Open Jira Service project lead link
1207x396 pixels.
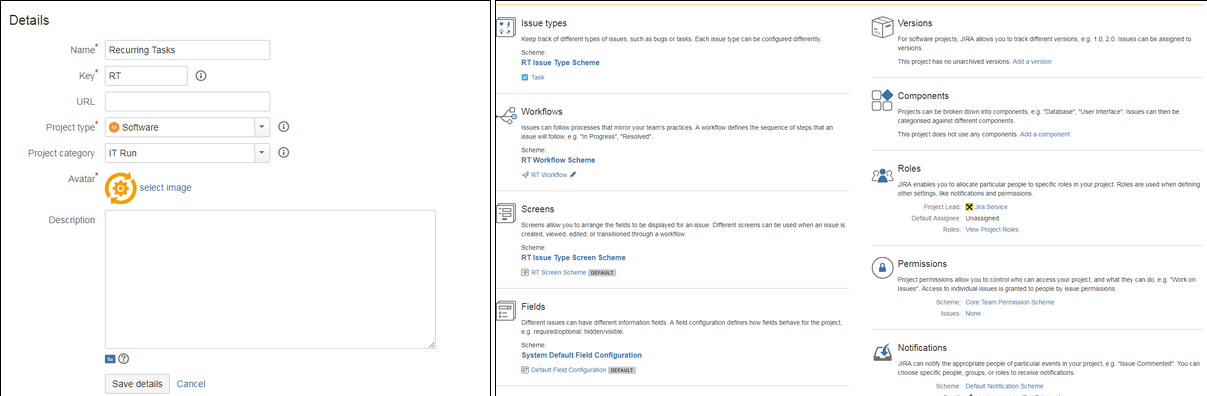(x=992, y=206)
